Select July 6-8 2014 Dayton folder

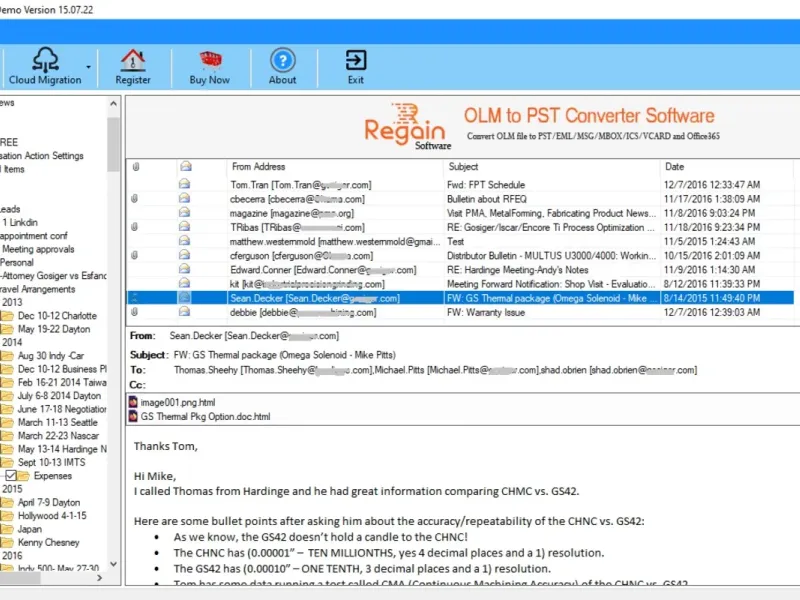[x=59, y=395]
